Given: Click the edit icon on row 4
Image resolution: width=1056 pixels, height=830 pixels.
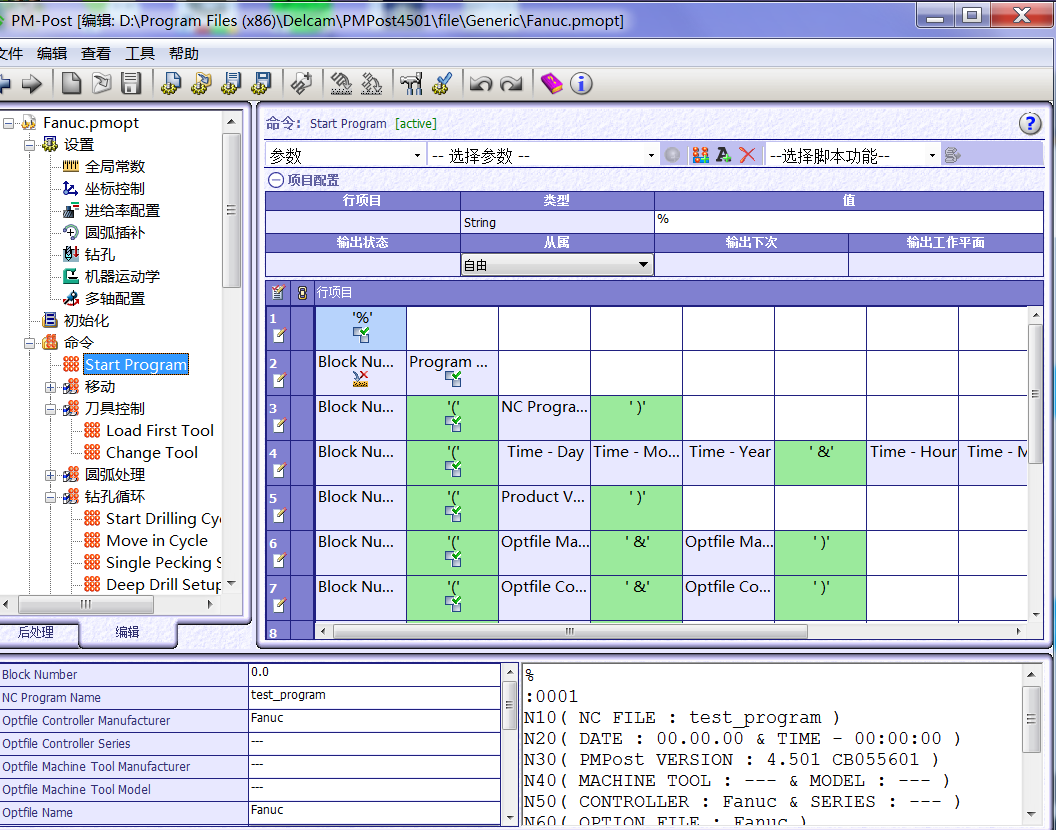Looking at the screenshot, I should click(279, 470).
